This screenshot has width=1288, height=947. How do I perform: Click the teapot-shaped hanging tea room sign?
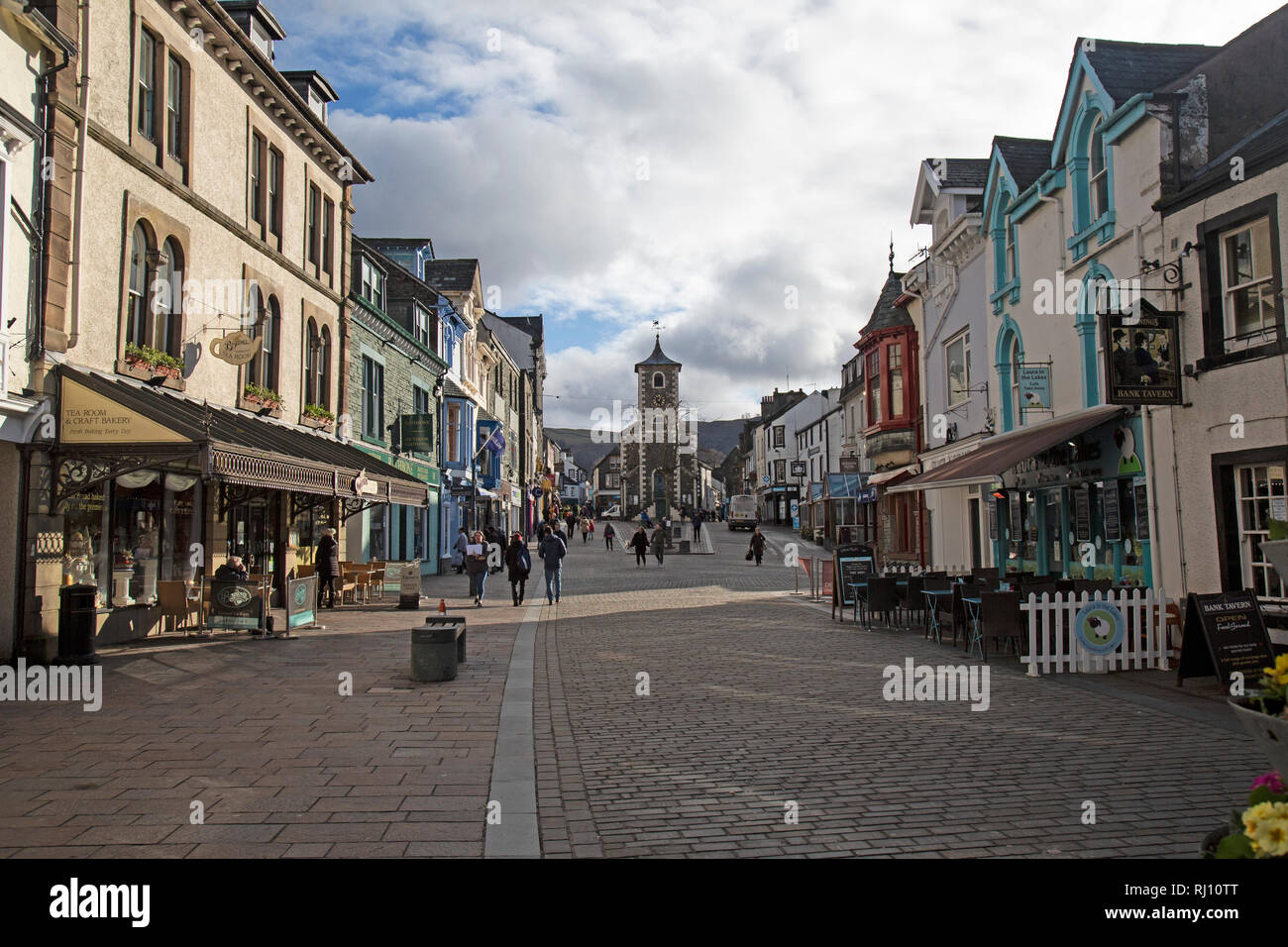coord(234,347)
